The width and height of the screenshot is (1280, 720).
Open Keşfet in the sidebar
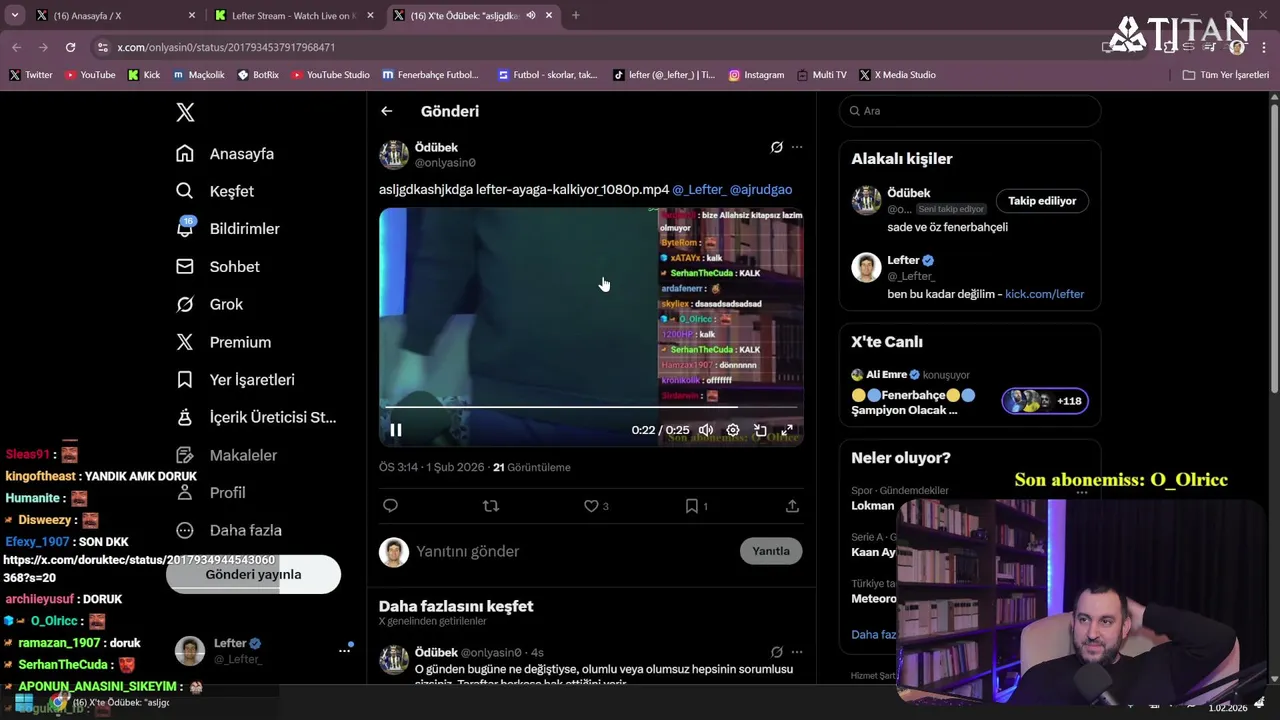pos(215,191)
